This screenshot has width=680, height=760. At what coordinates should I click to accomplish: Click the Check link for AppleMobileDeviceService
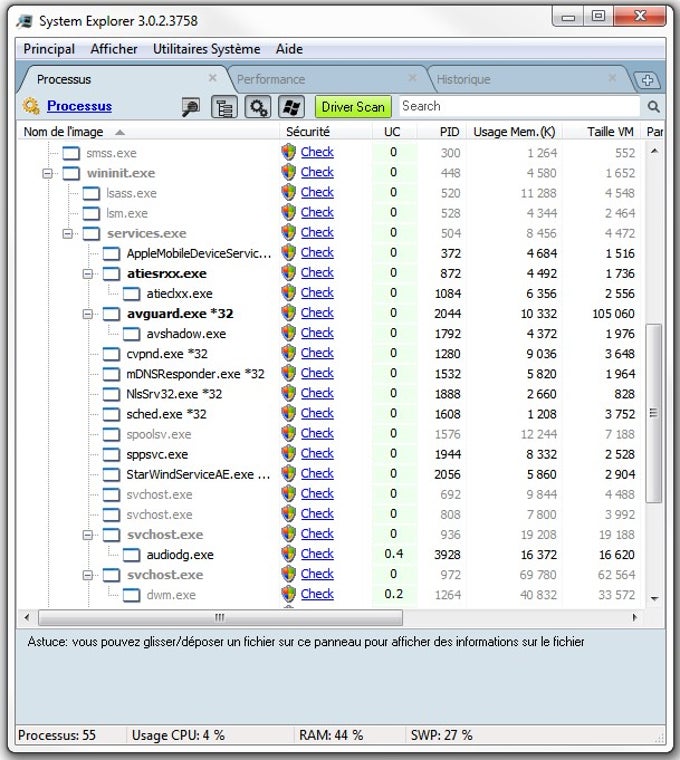(x=317, y=253)
